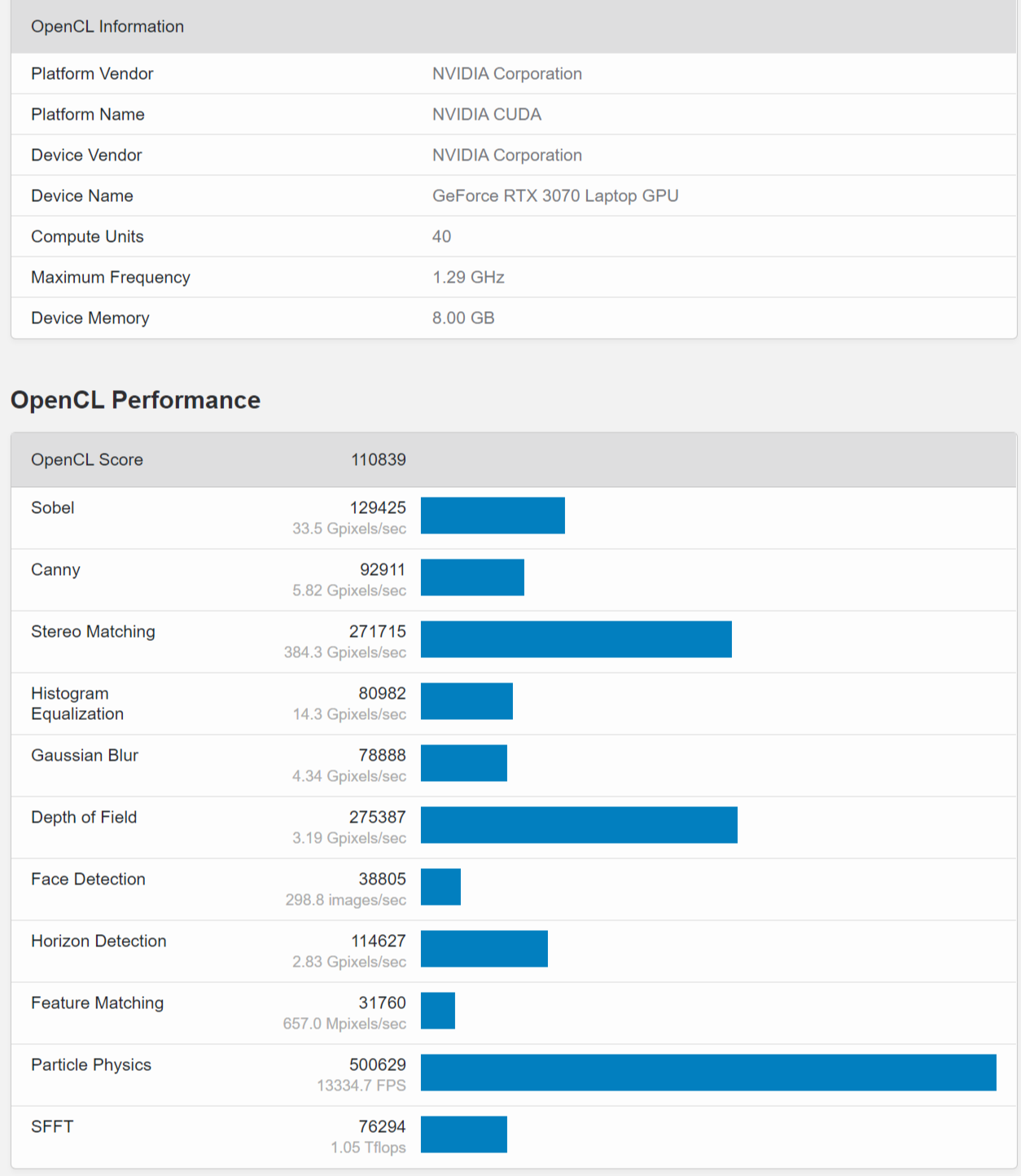
Task: Click the Sobel score 129425
Action: [378, 507]
